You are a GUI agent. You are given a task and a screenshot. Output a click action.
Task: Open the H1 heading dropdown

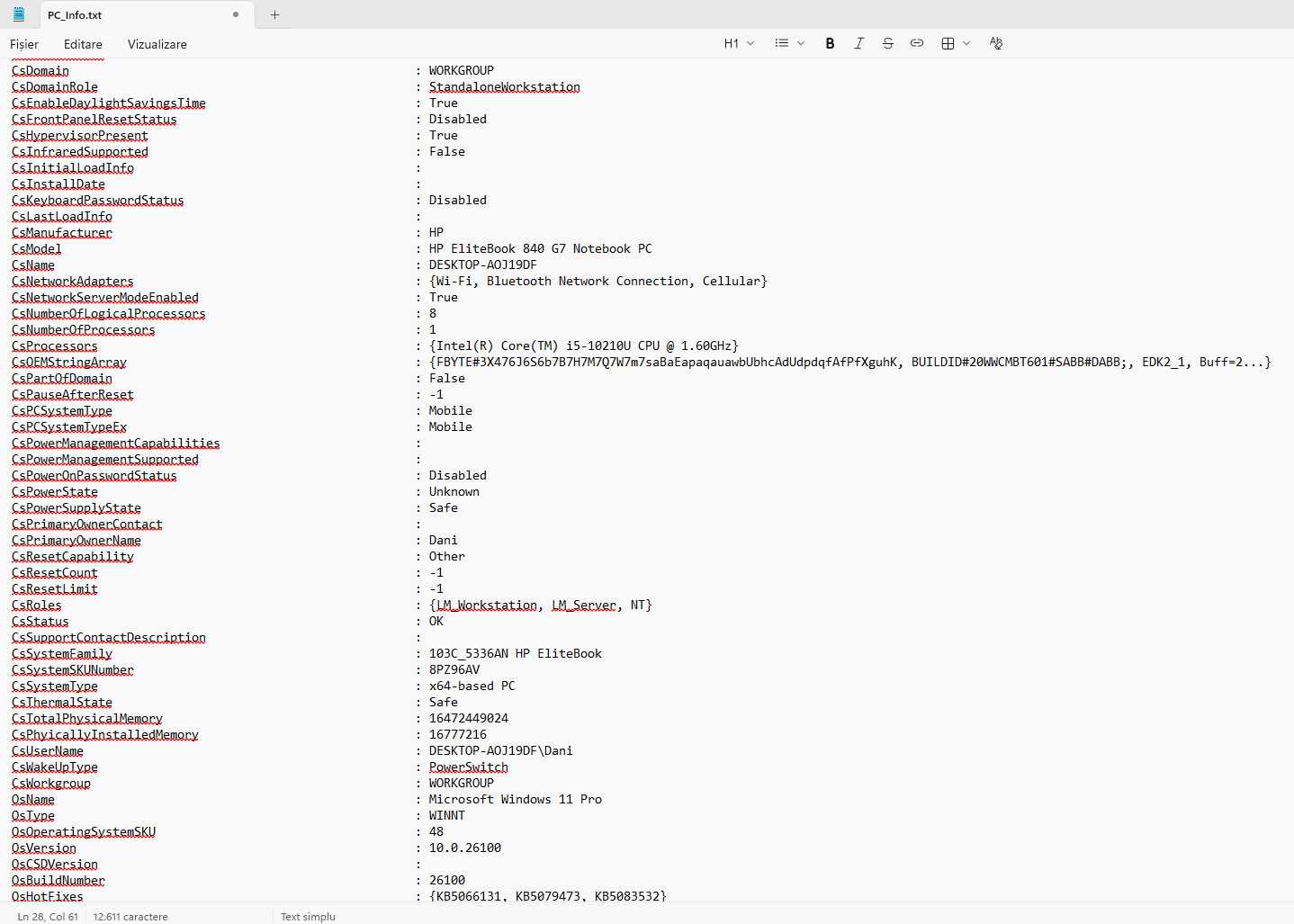tap(739, 43)
